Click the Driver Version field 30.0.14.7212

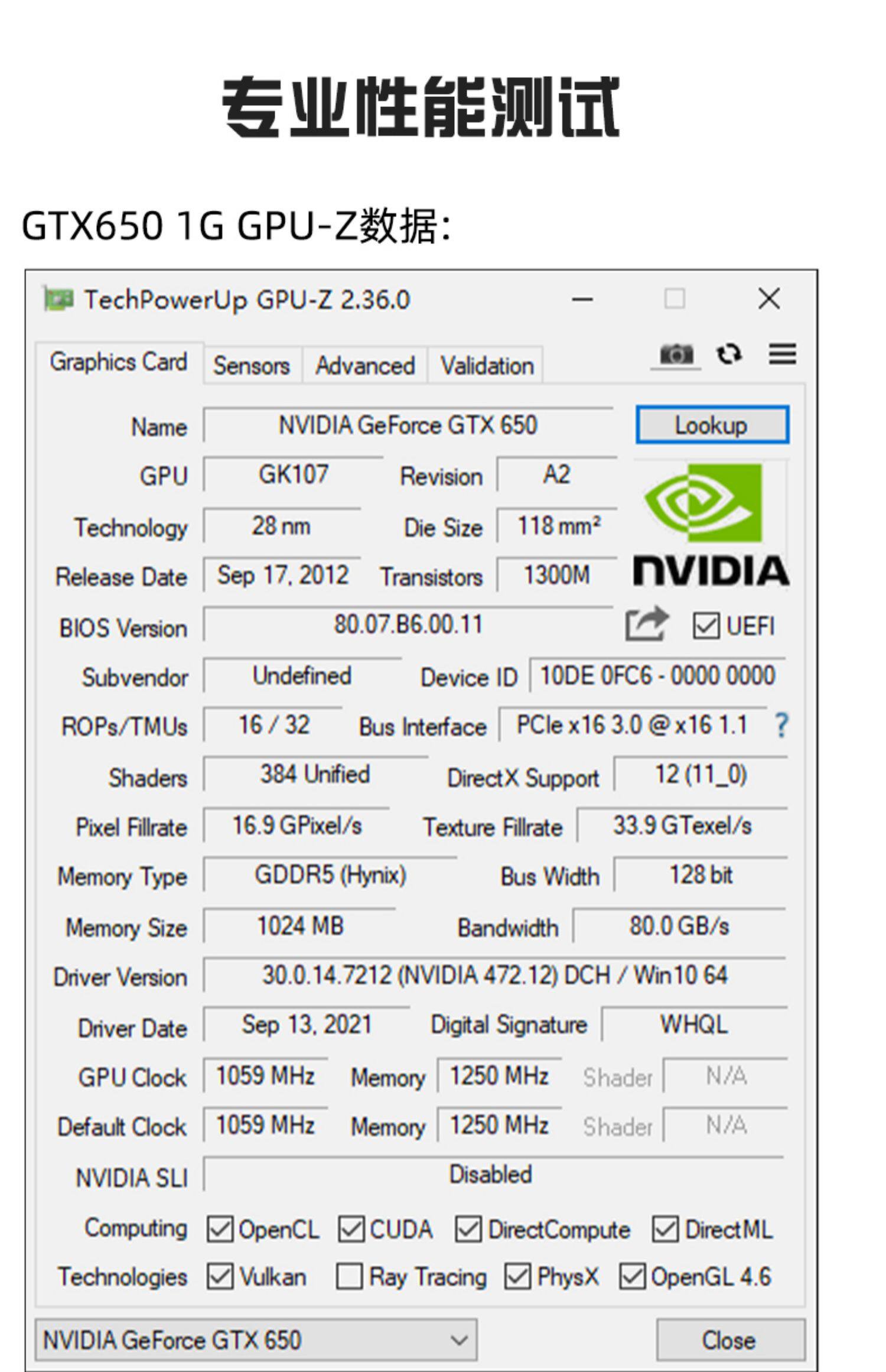pyautogui.click(x=495, y=975)
